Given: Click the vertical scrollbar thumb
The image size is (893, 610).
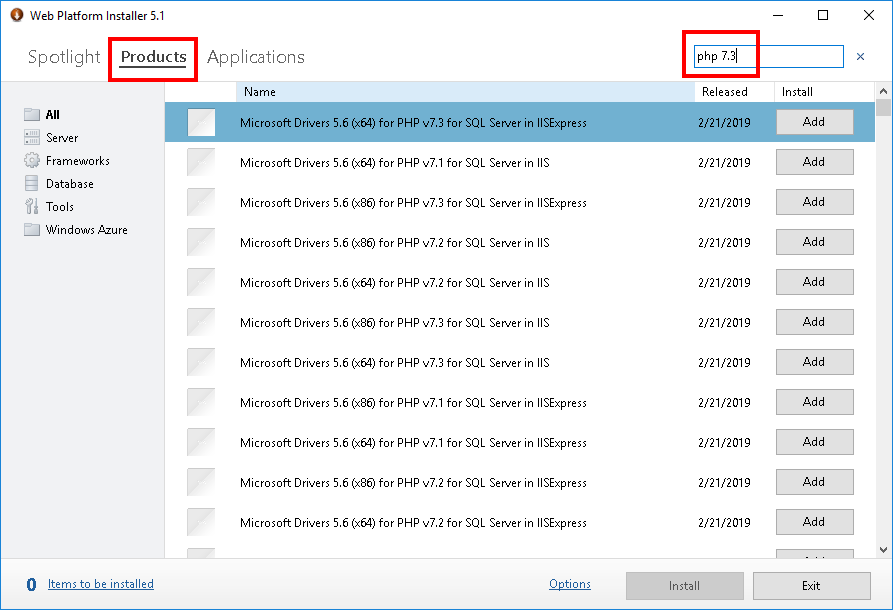Looking at the screenshot, I should (883, 108).
